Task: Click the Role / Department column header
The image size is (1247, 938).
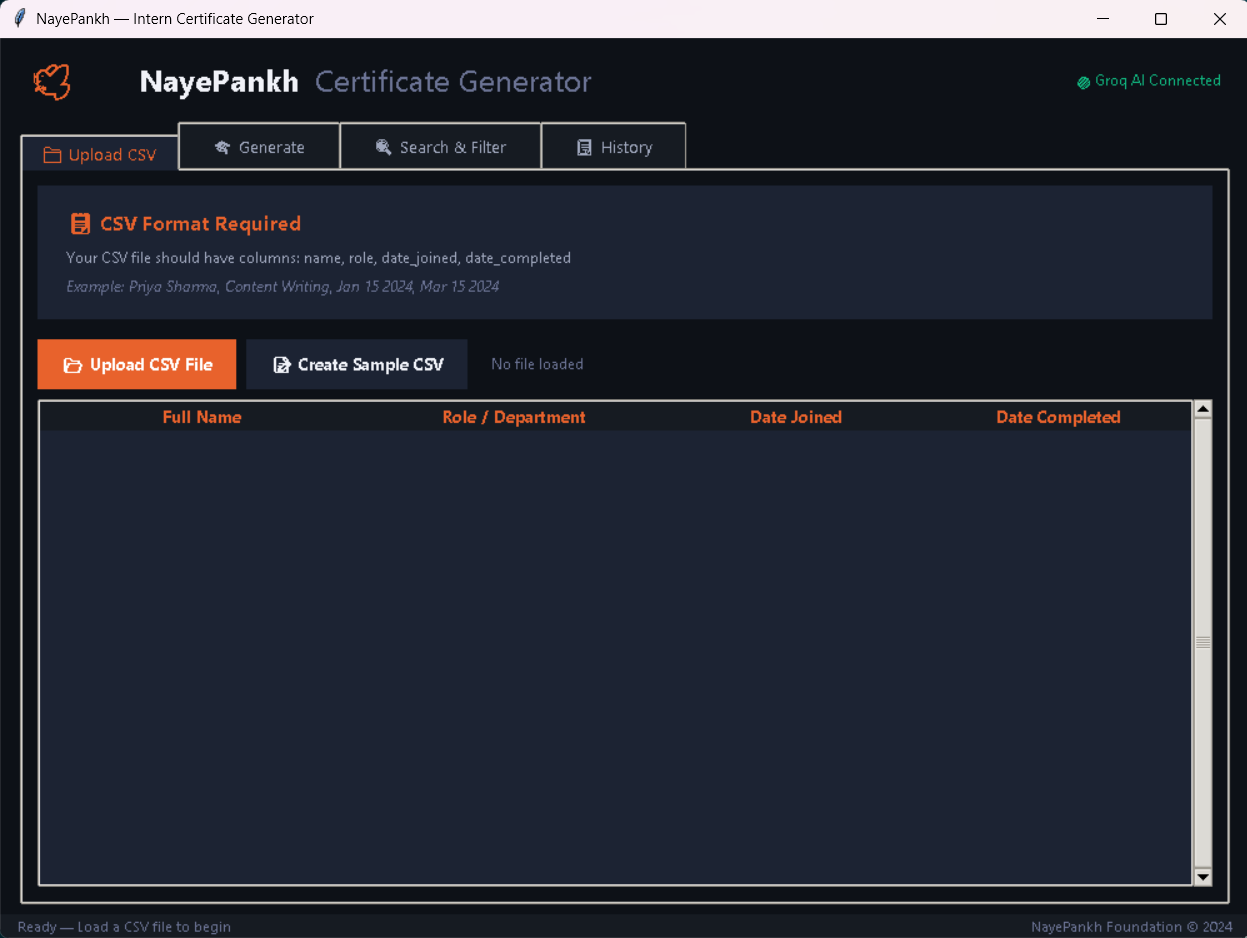Action: pyautogui.click(x=514, y=417)
